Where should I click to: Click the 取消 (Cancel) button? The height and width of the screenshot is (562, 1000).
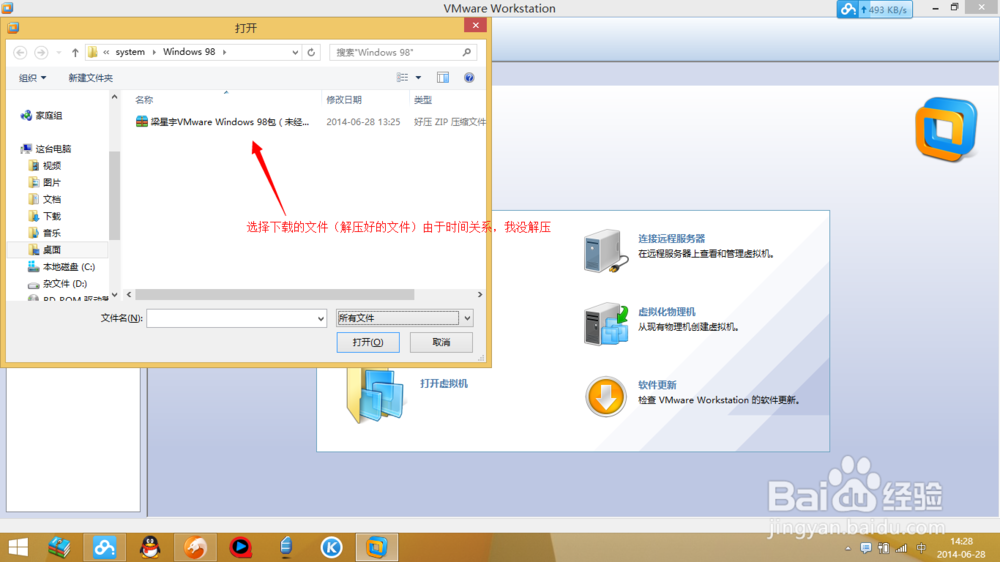pyautogui.click(x=441, y=343)
